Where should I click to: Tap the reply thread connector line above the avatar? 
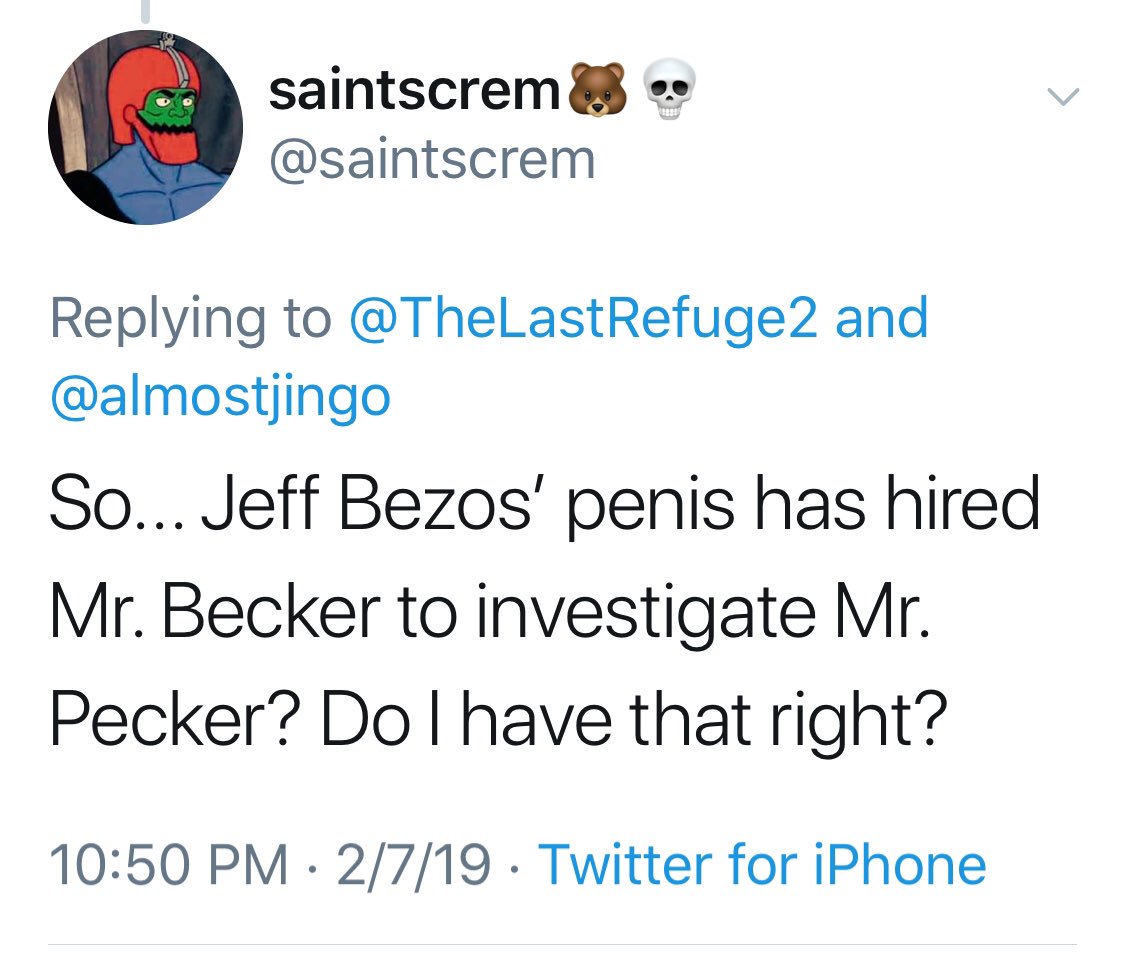click(146, 11)
